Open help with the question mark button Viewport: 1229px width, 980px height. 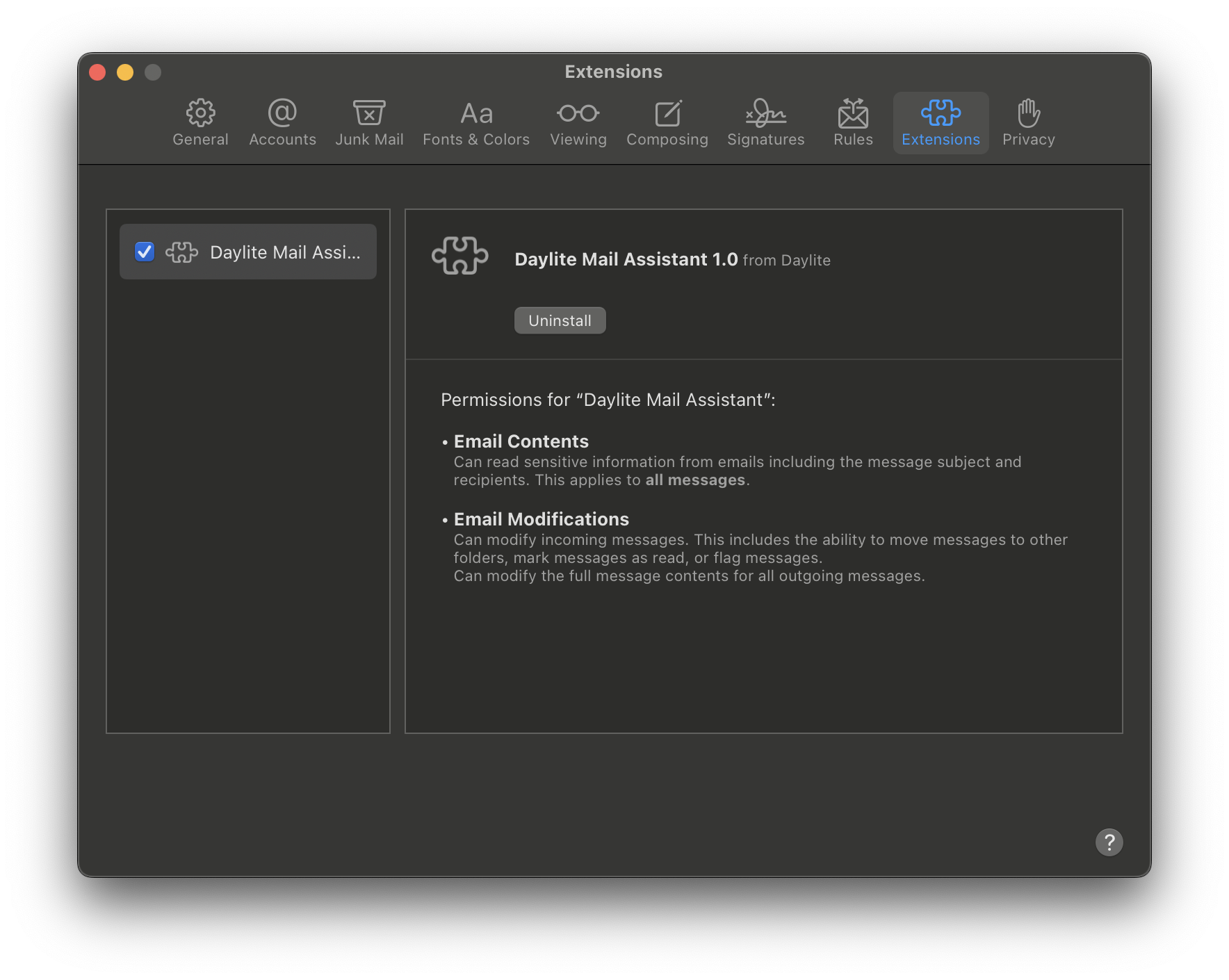(x=1109, y=842)
